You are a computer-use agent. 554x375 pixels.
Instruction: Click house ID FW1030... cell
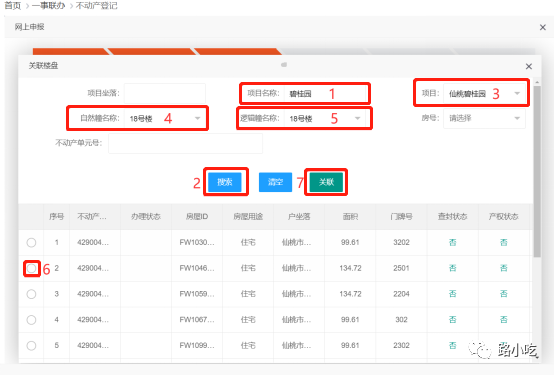point(197,242)
